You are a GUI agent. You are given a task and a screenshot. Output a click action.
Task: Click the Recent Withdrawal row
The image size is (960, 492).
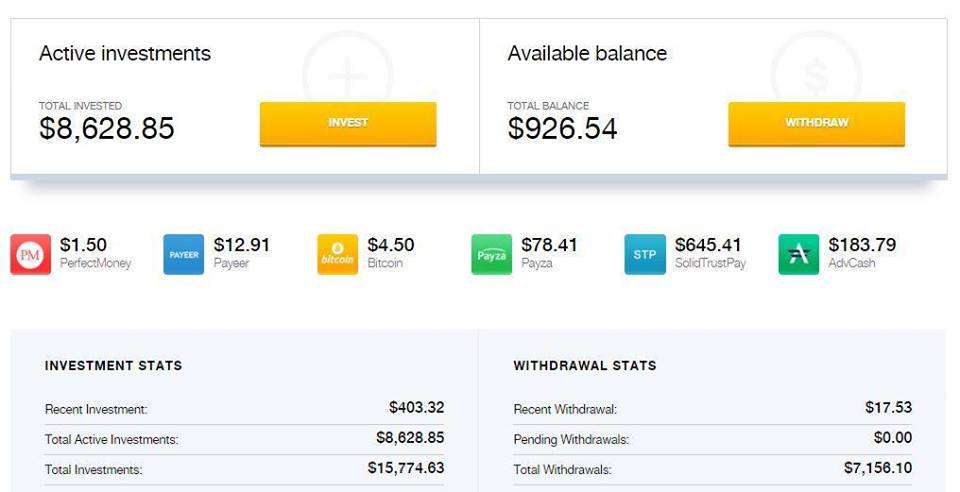pyautogui.click(x=713, y=409)
